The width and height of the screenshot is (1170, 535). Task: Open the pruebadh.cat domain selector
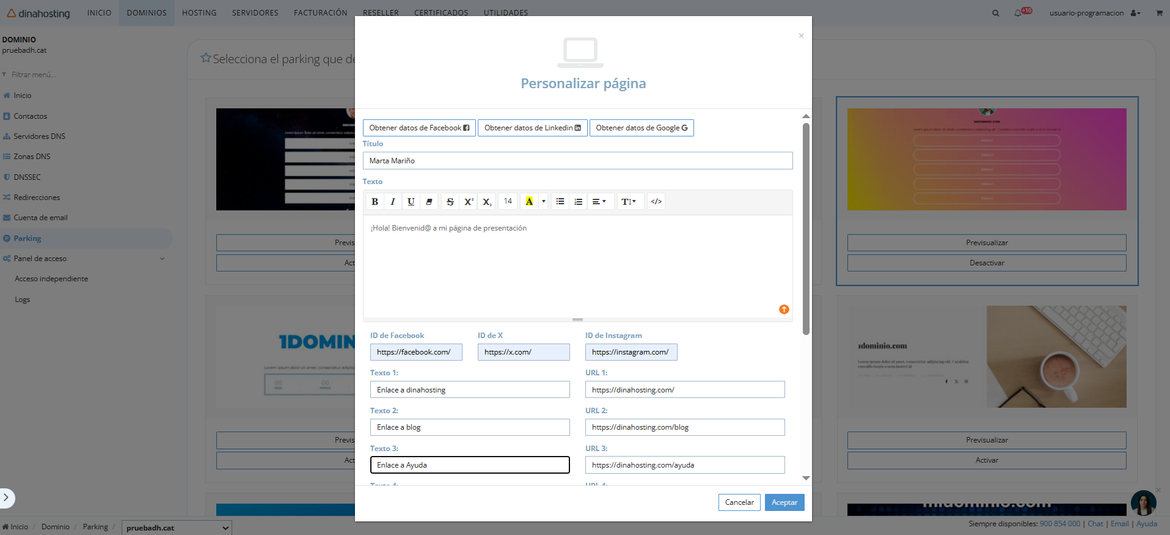[177, 528]
